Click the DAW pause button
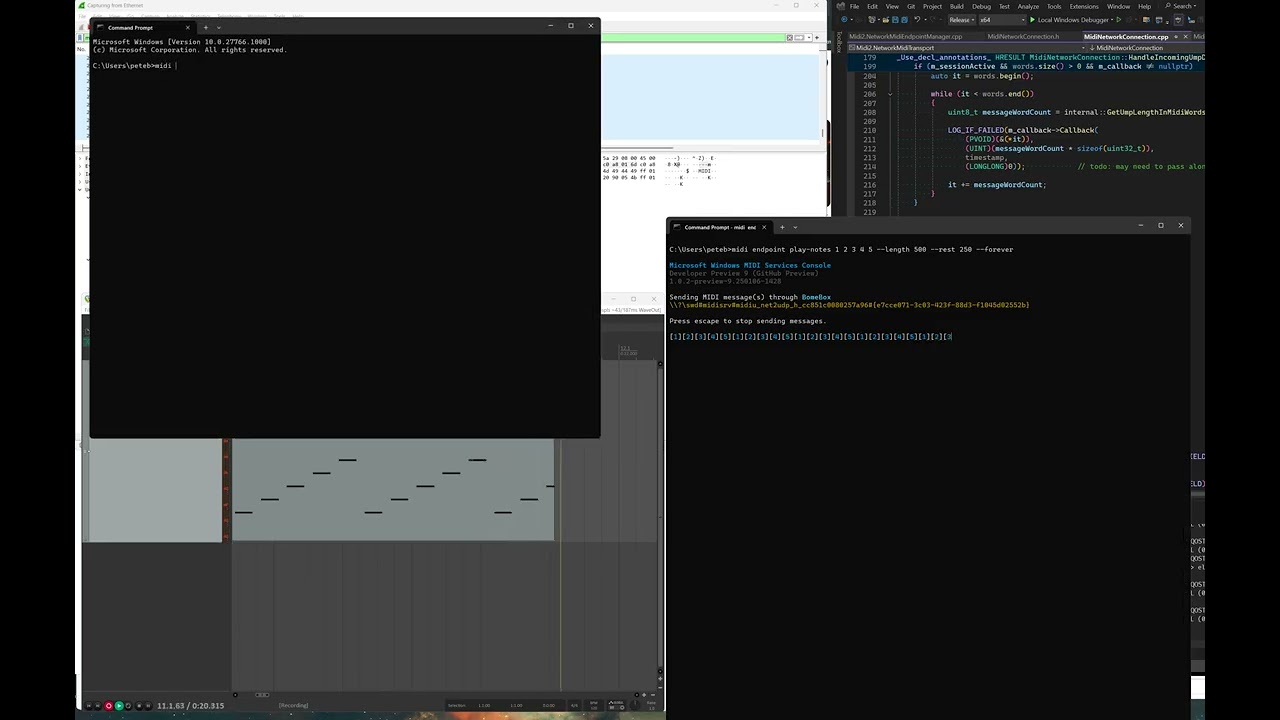Viewport: 1280px width, 720px height. 148,706
